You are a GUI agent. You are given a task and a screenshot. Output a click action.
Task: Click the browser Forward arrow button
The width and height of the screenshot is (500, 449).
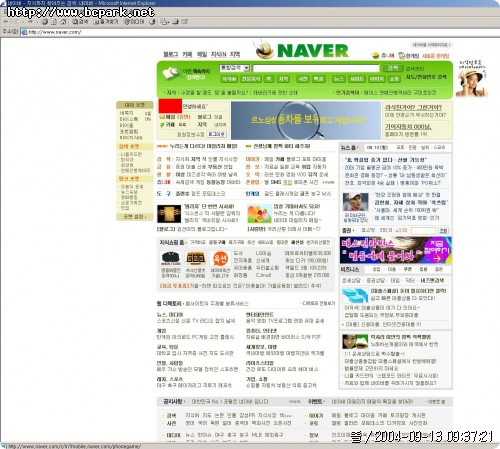tap(30, 22)
